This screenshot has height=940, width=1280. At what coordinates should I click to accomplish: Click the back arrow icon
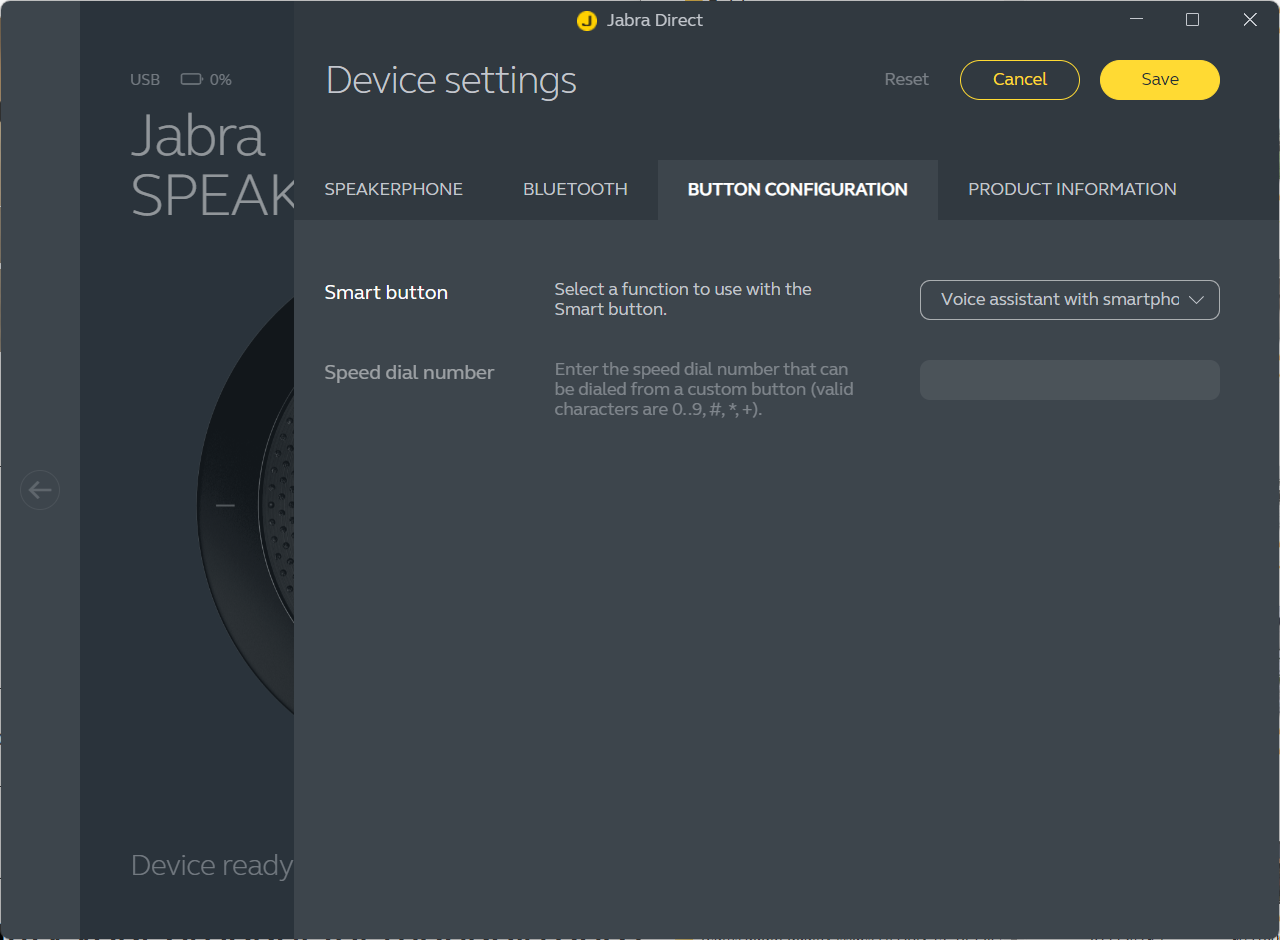pyautogui.click(x=40, y=490)
